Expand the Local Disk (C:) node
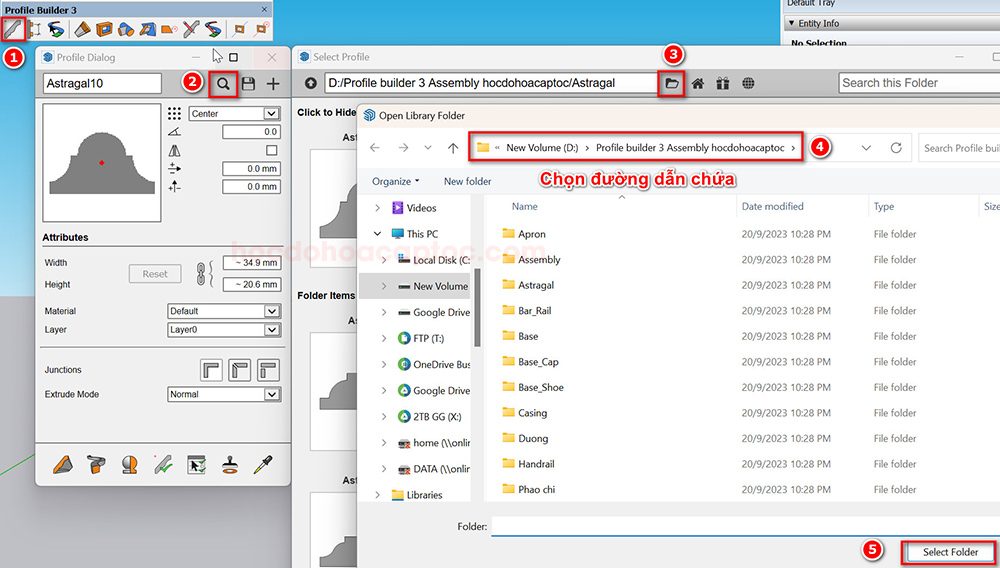Screen dimensions: 1000x568 pos(384,260)
